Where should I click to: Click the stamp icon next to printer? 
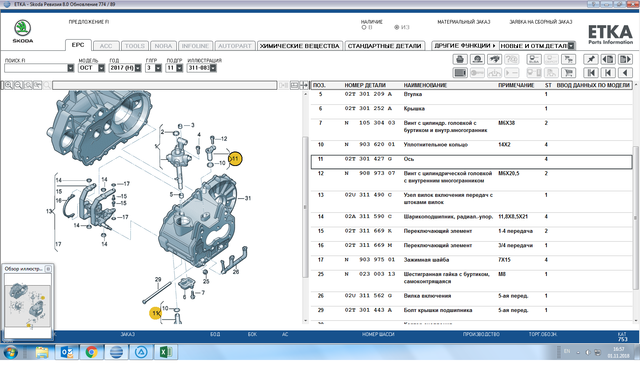pos(478,60)
